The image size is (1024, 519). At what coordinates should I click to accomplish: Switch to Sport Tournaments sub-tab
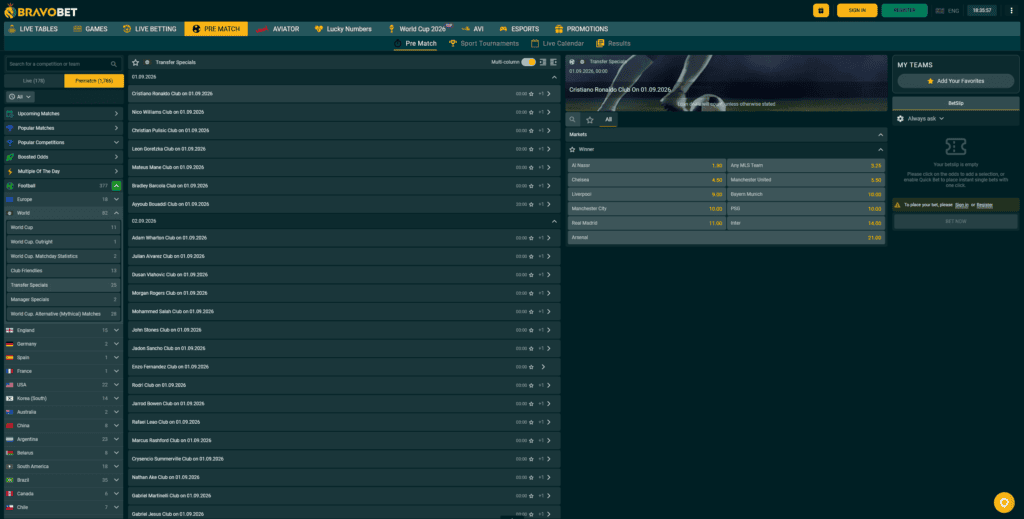[x=484, y=44]
